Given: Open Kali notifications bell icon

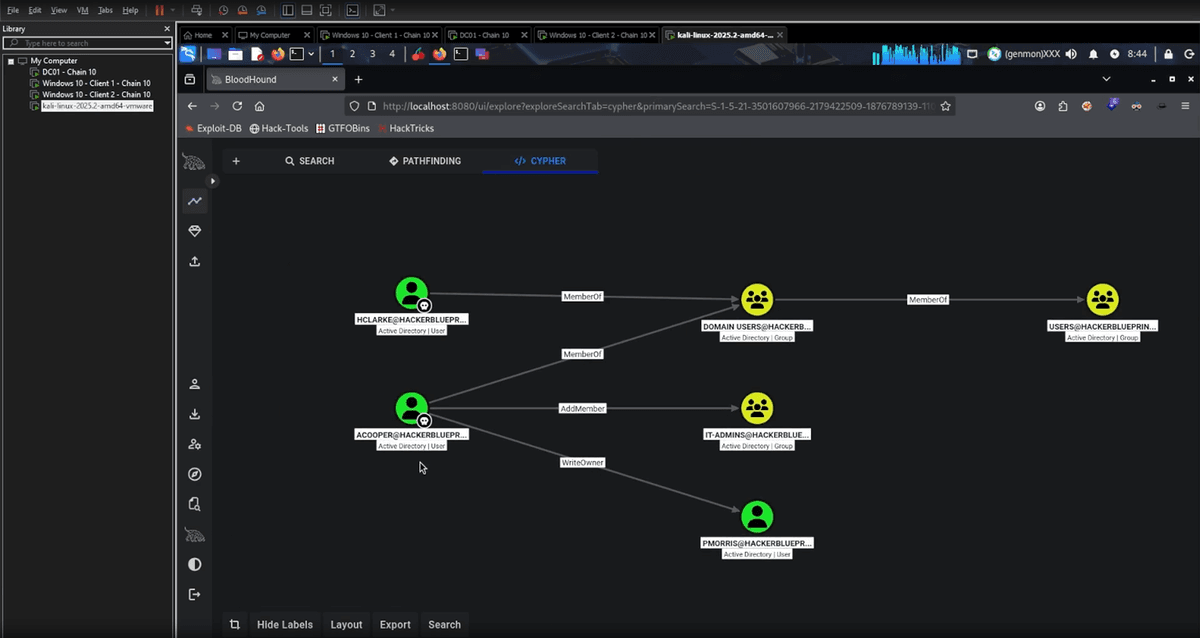Looking at the screenshot, I should (x=1093, y=54).
